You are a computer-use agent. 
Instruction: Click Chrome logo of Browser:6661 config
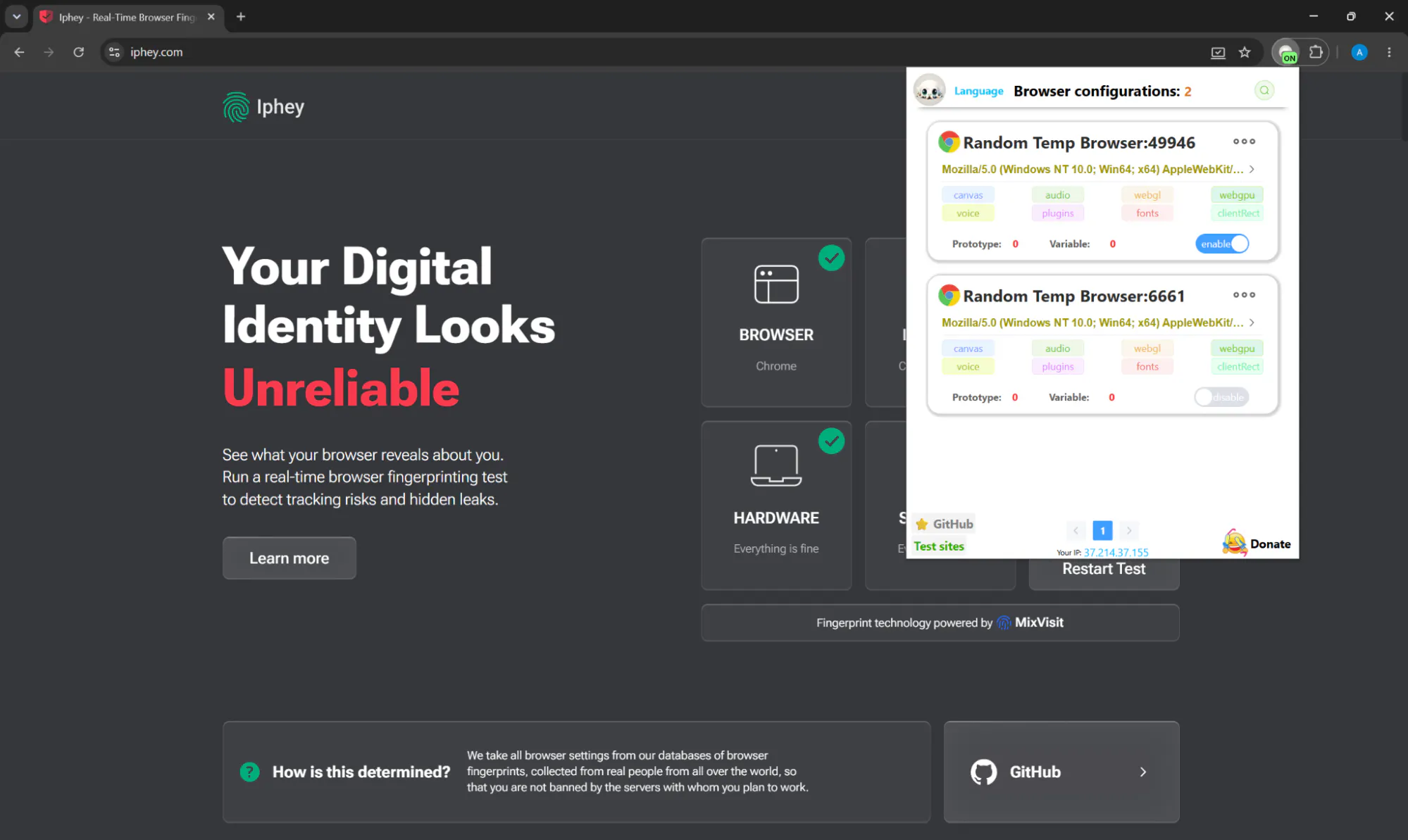click(x=949, y=296)
